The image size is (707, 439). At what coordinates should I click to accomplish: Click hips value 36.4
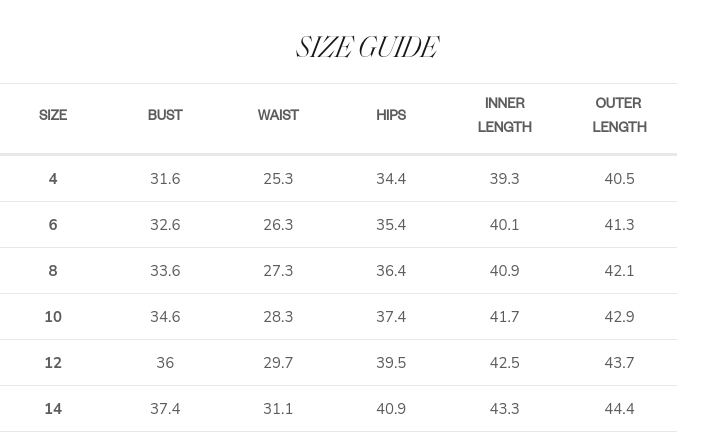click(x=391, y=271)
